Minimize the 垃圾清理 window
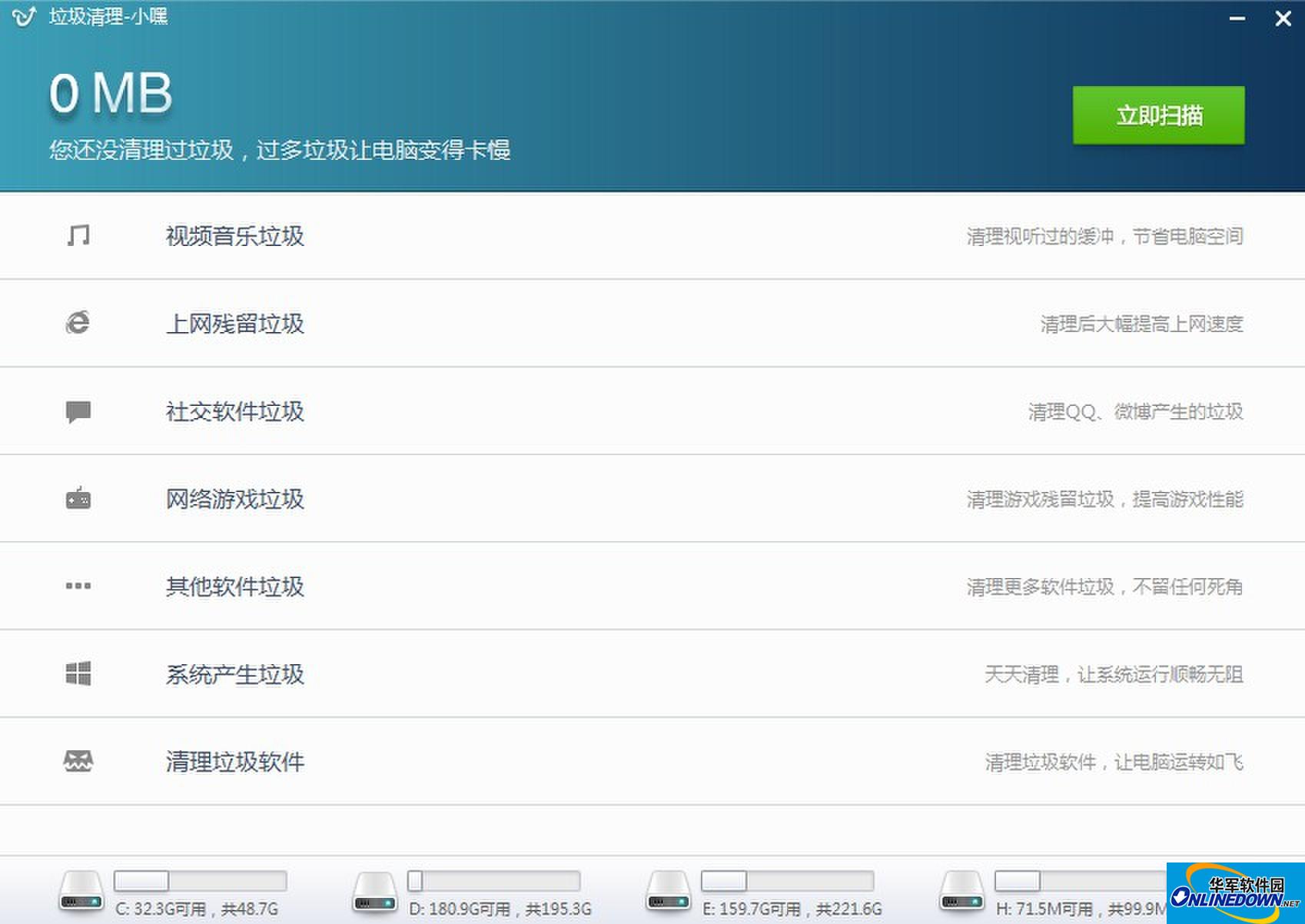Image resolution: width=1305 pixels, height=924 pixels. [x=1237, y=18]
